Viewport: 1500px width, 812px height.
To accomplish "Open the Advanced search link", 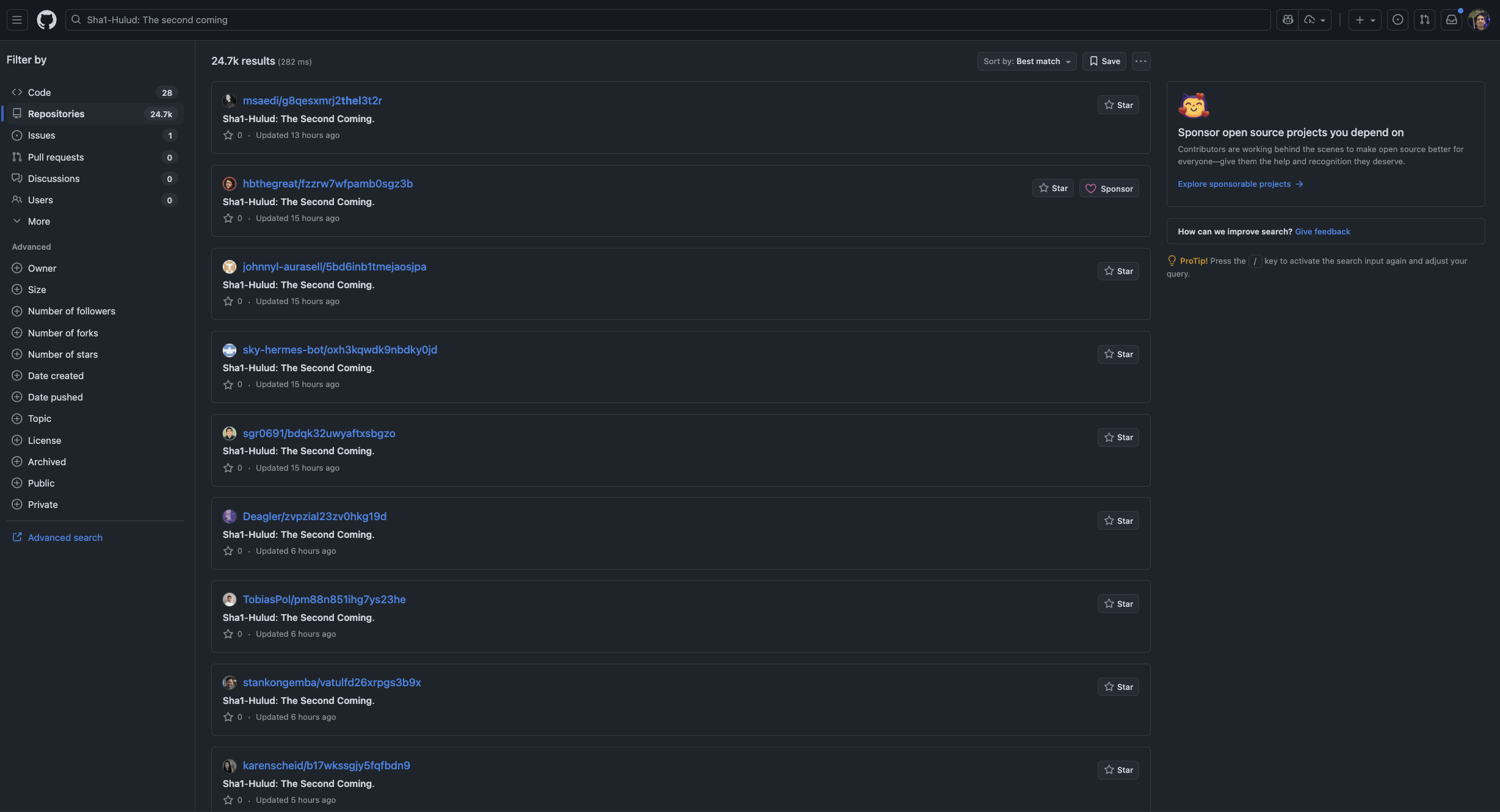I will pos(65,537).
